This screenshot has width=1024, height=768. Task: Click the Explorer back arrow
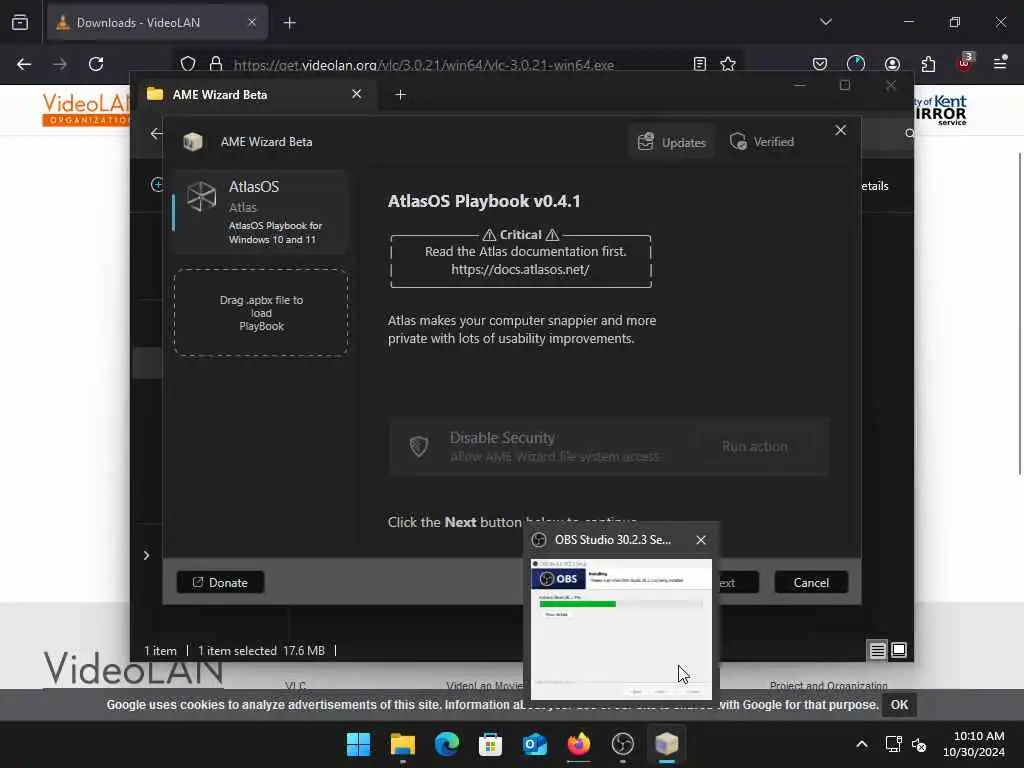(155, 134)
